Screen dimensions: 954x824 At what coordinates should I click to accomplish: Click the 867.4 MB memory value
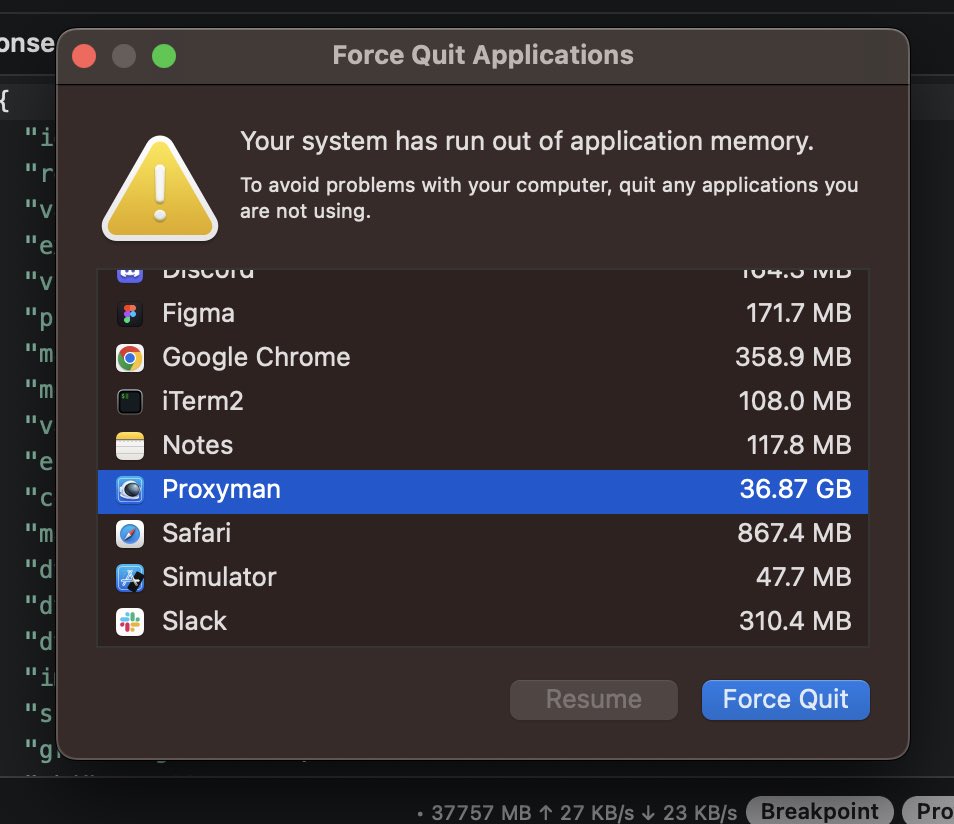pos(794,533)
